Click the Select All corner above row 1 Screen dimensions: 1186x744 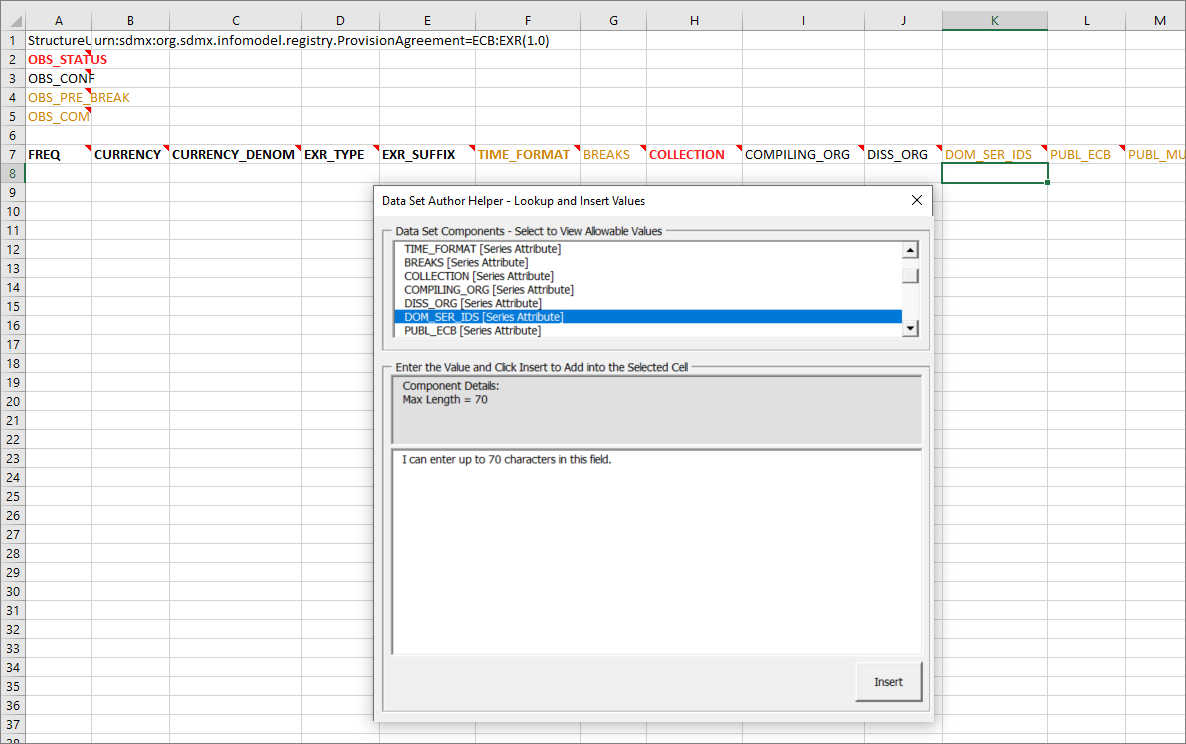[x=13, y=20]
